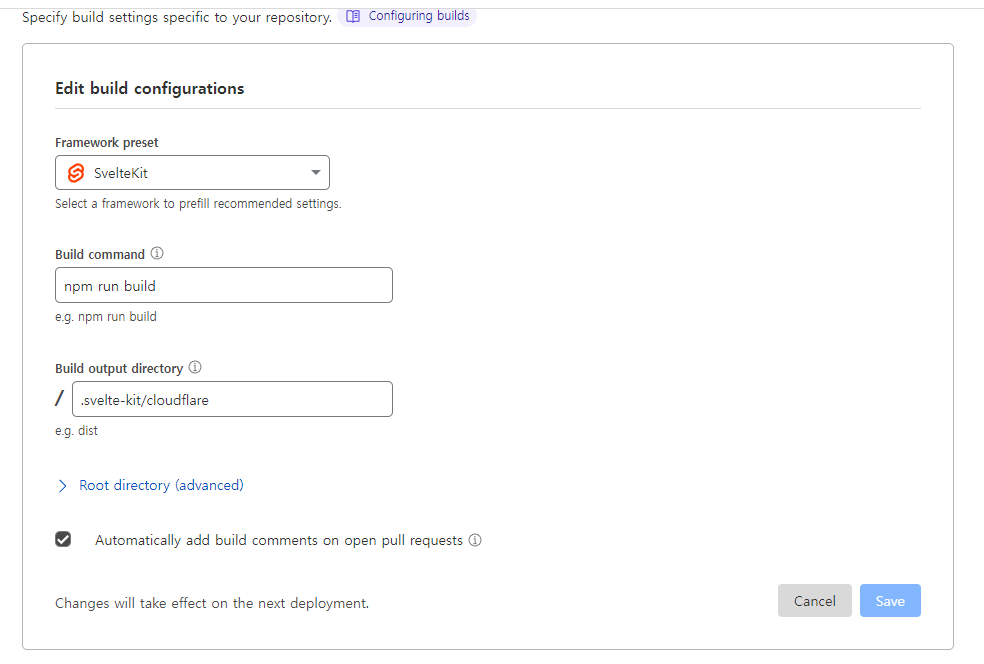Click the Framework preset label
984x664 pixels.
coord(107,142)
